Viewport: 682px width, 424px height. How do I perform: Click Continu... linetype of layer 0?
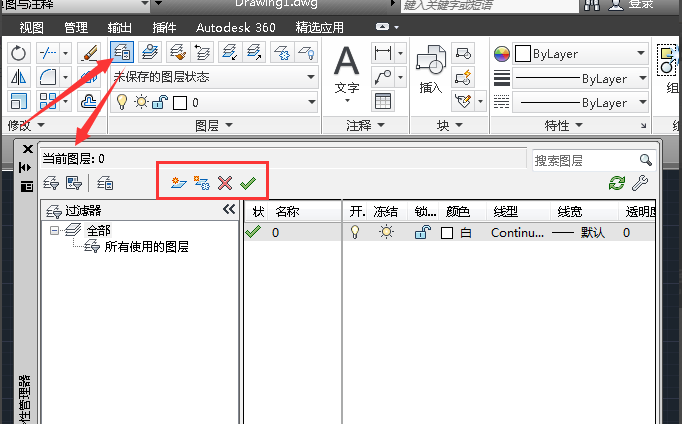pyautogui.click(x=517, y=233)
